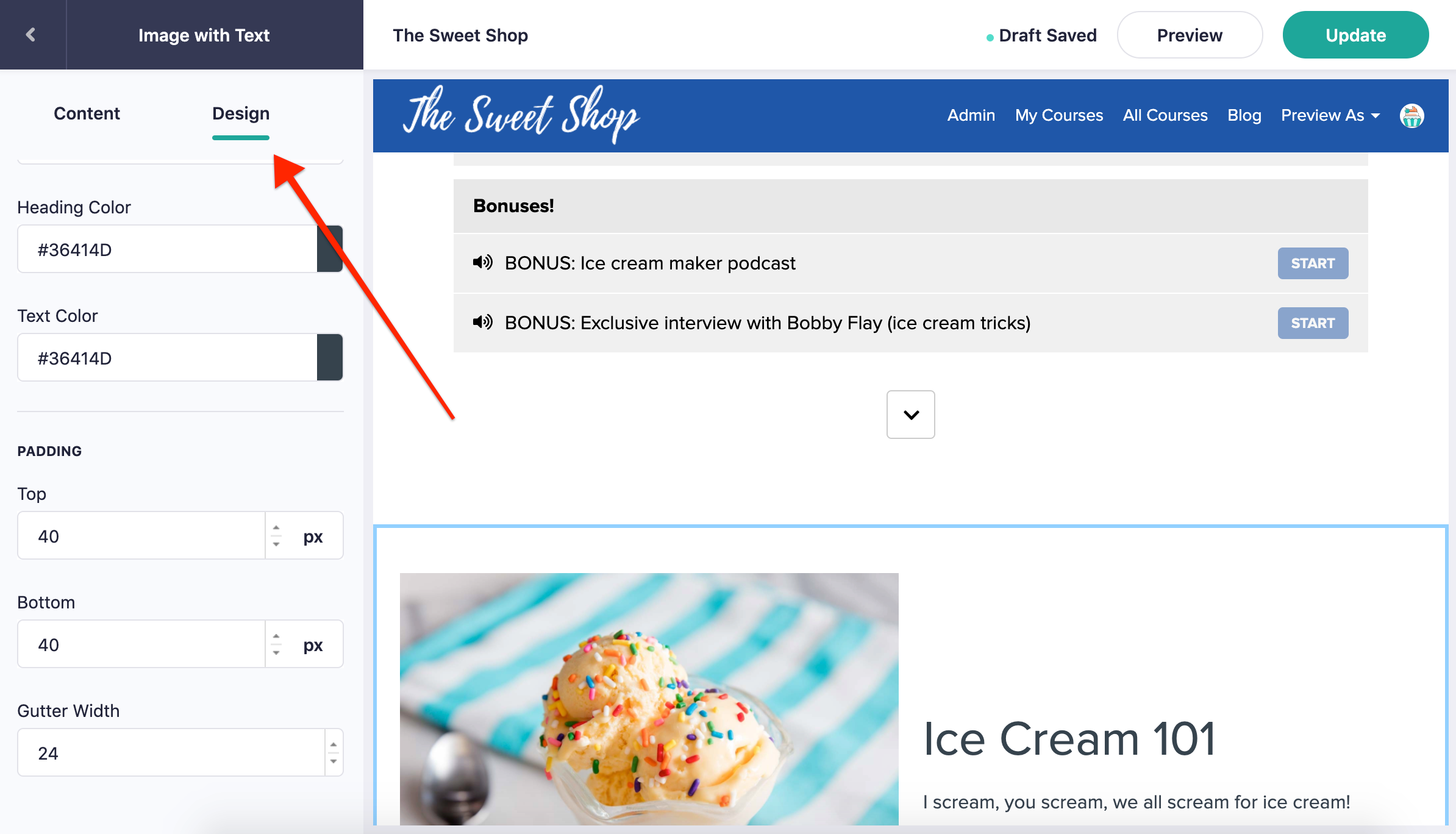
Task: Click the back arrow in sidebar header
Action: (31, 35)
